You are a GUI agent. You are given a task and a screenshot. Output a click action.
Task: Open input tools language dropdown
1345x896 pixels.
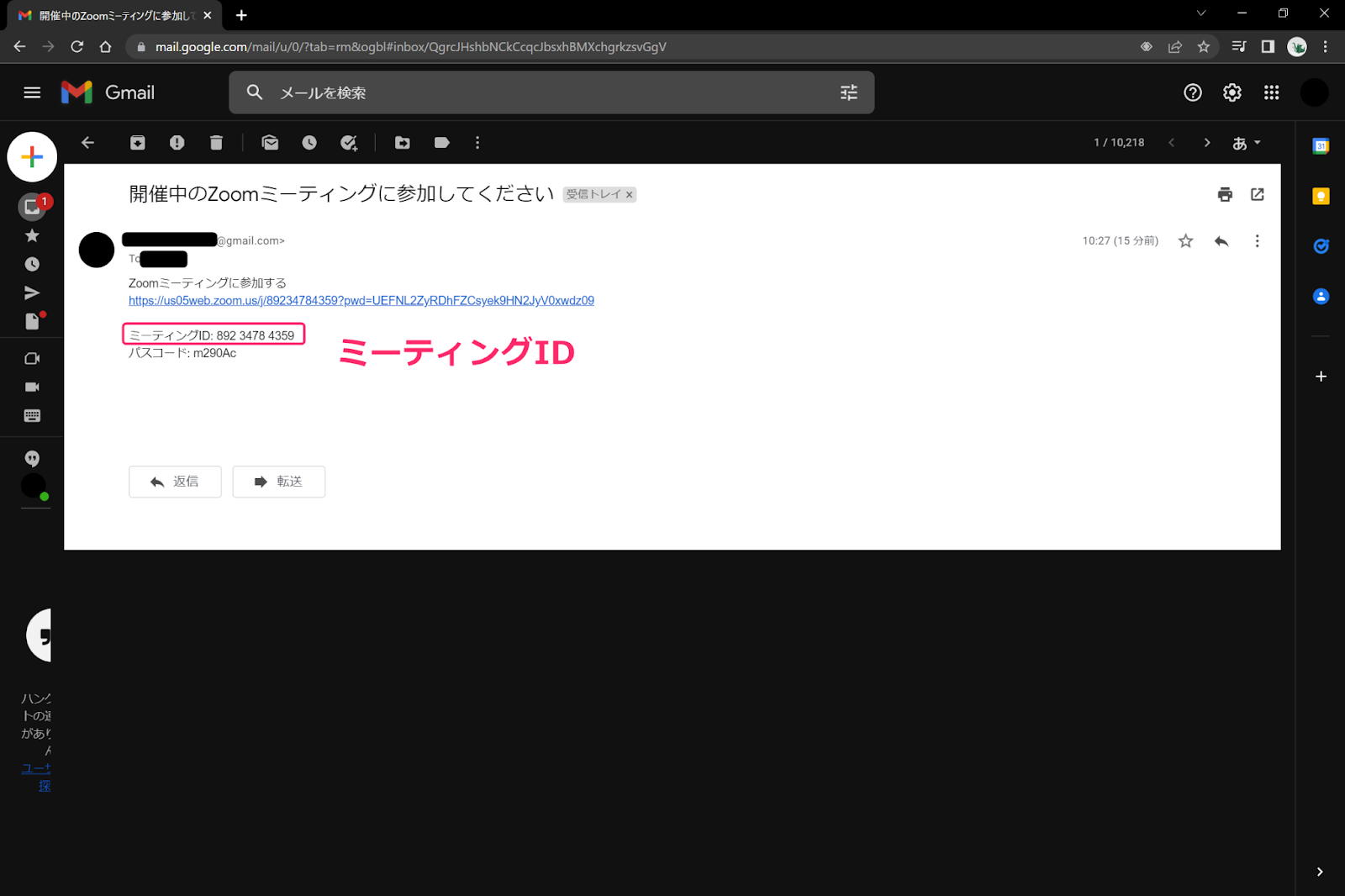coord(1247,143)
